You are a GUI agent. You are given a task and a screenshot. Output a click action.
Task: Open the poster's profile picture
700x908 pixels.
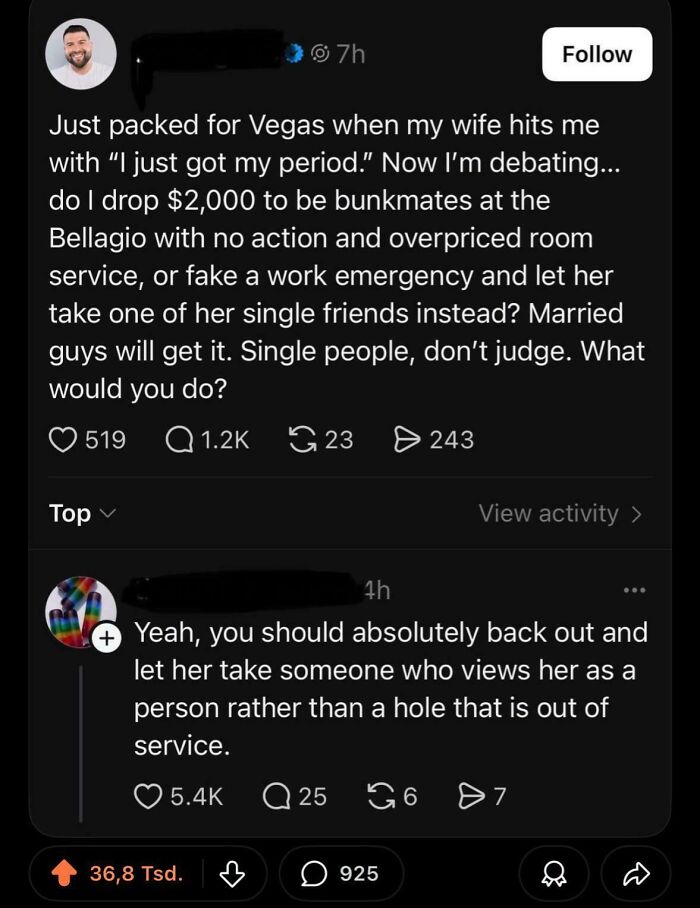(81, 54)
